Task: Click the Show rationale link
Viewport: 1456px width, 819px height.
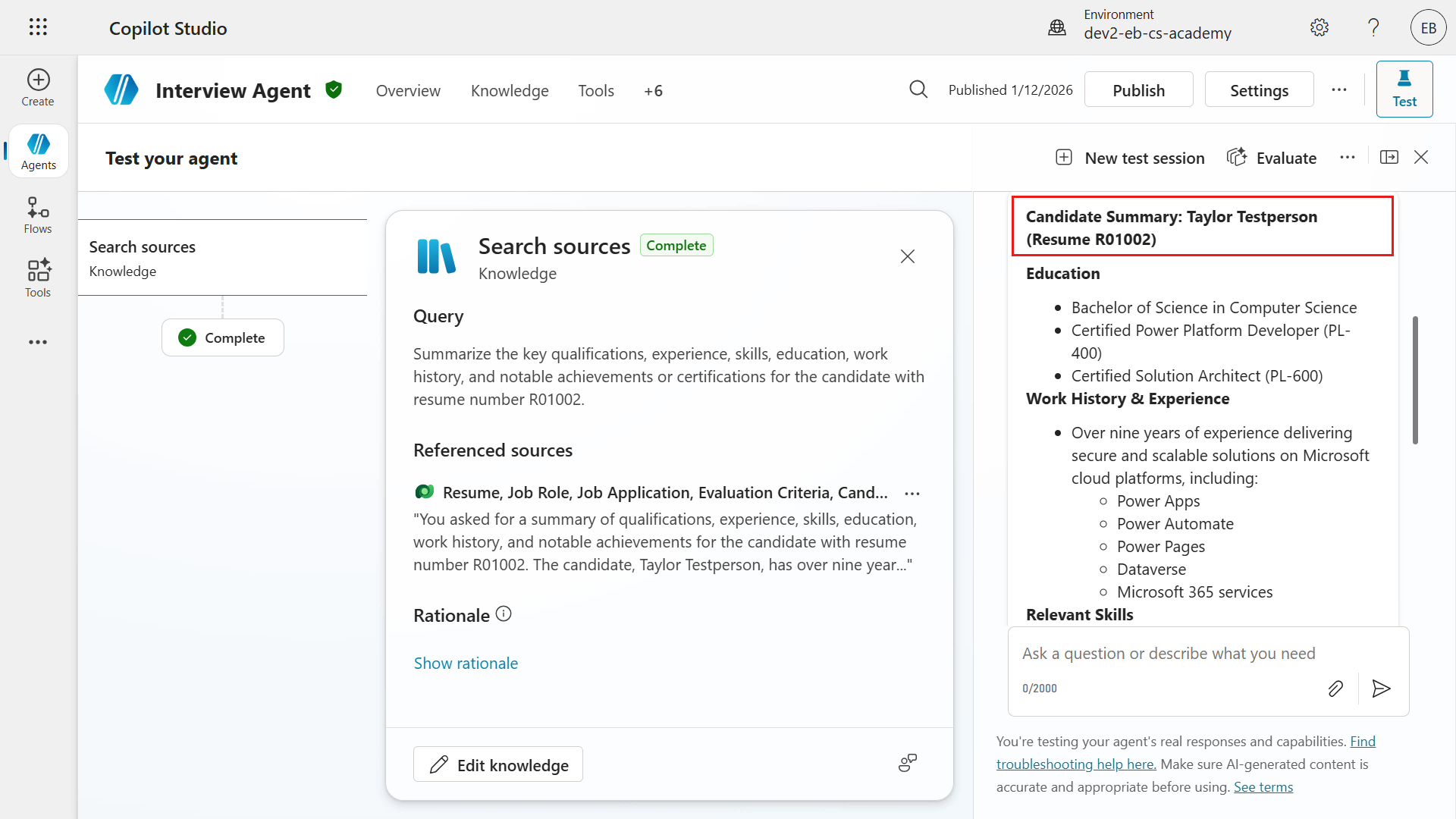Action: click(x=466, y=664)
